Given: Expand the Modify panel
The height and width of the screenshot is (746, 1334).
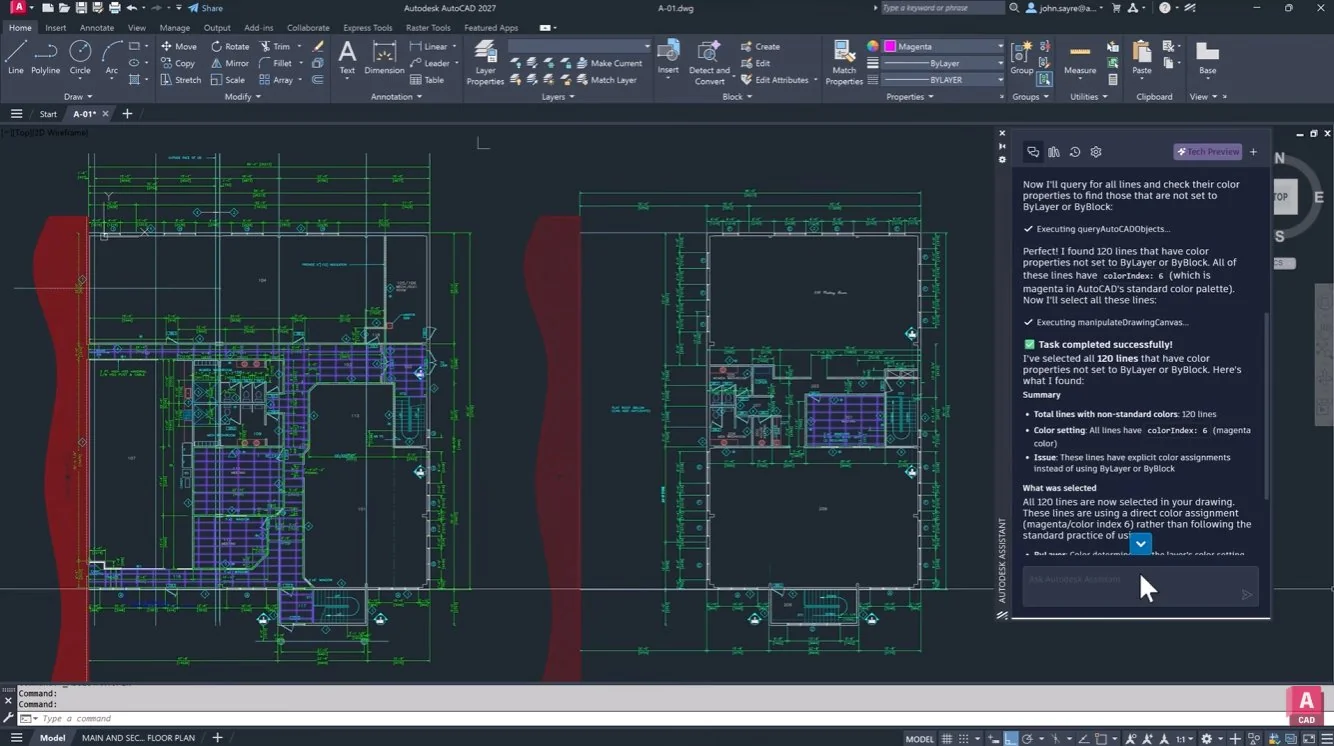Looking at the screenshot, I should click(242, 97).
